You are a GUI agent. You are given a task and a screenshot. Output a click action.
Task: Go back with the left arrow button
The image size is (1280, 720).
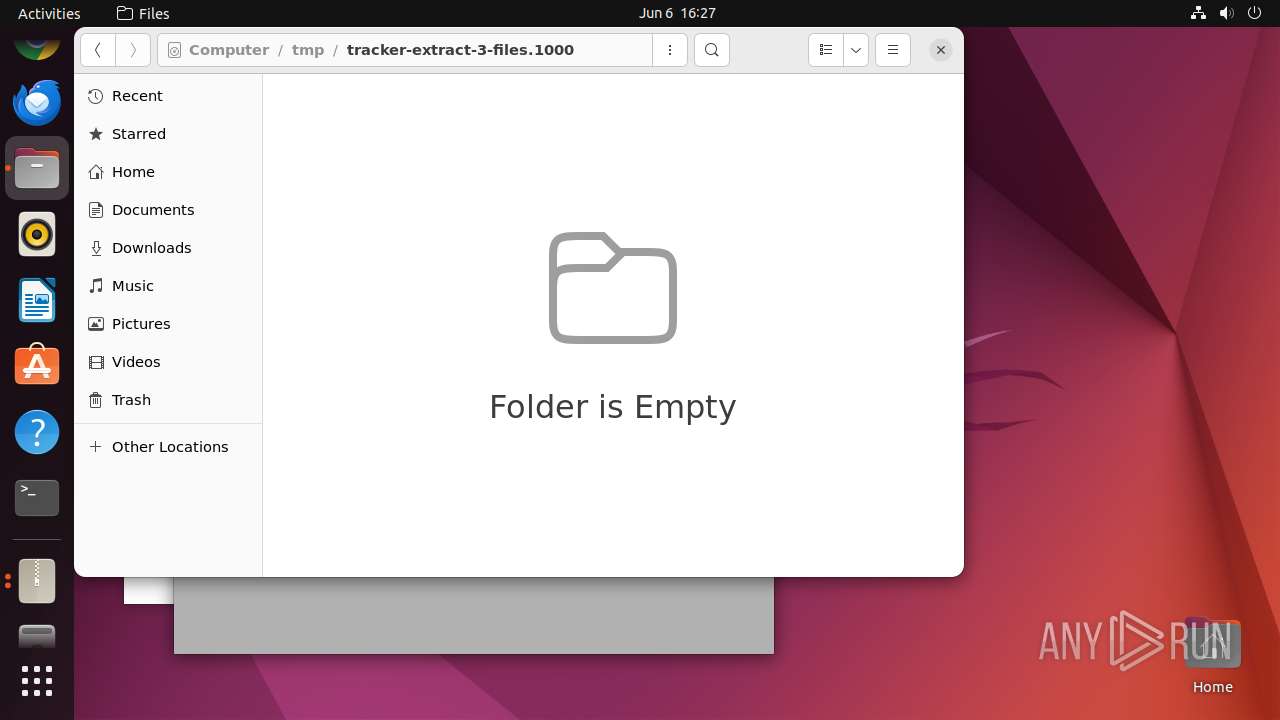pos(98,50)
